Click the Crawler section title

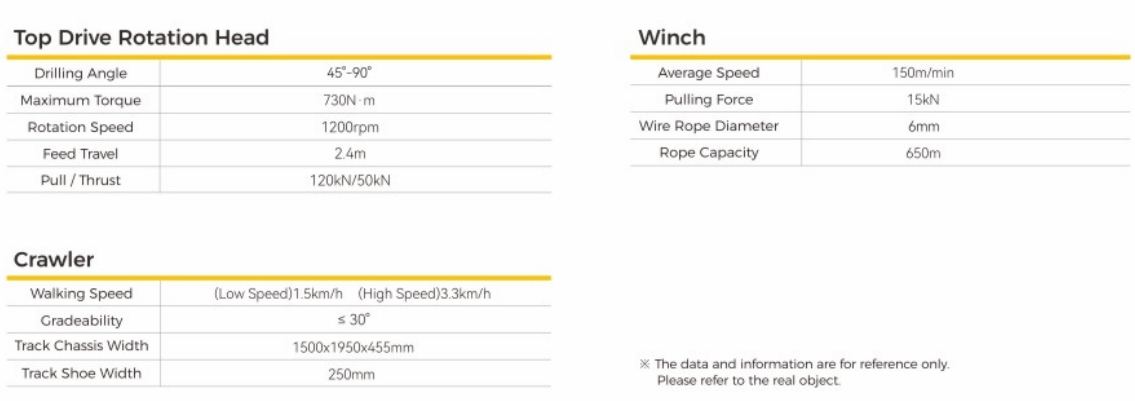(54, 260)
